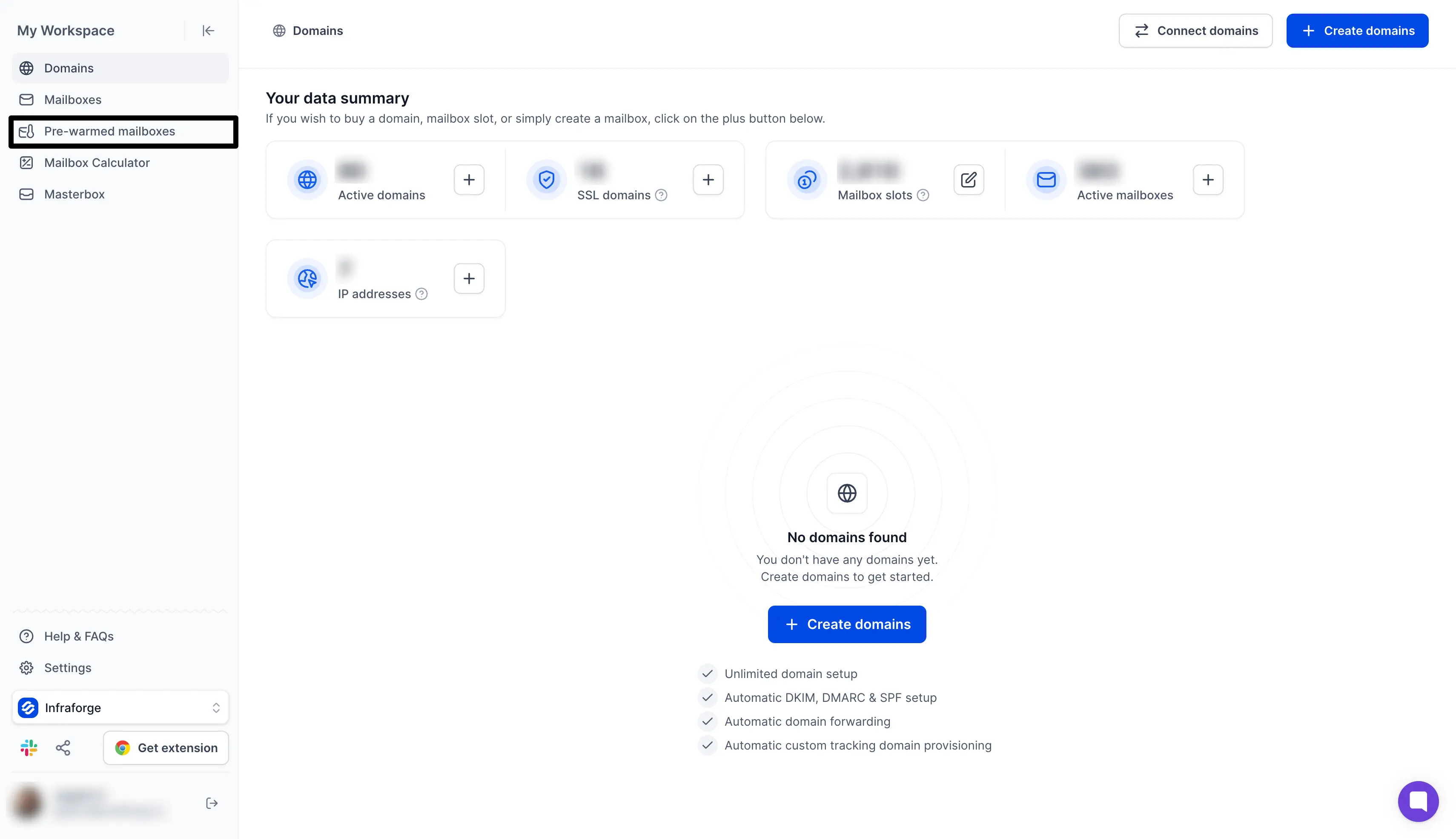
Task: Expand the Infraforge workspace switcher
Action: click(120, 708)
